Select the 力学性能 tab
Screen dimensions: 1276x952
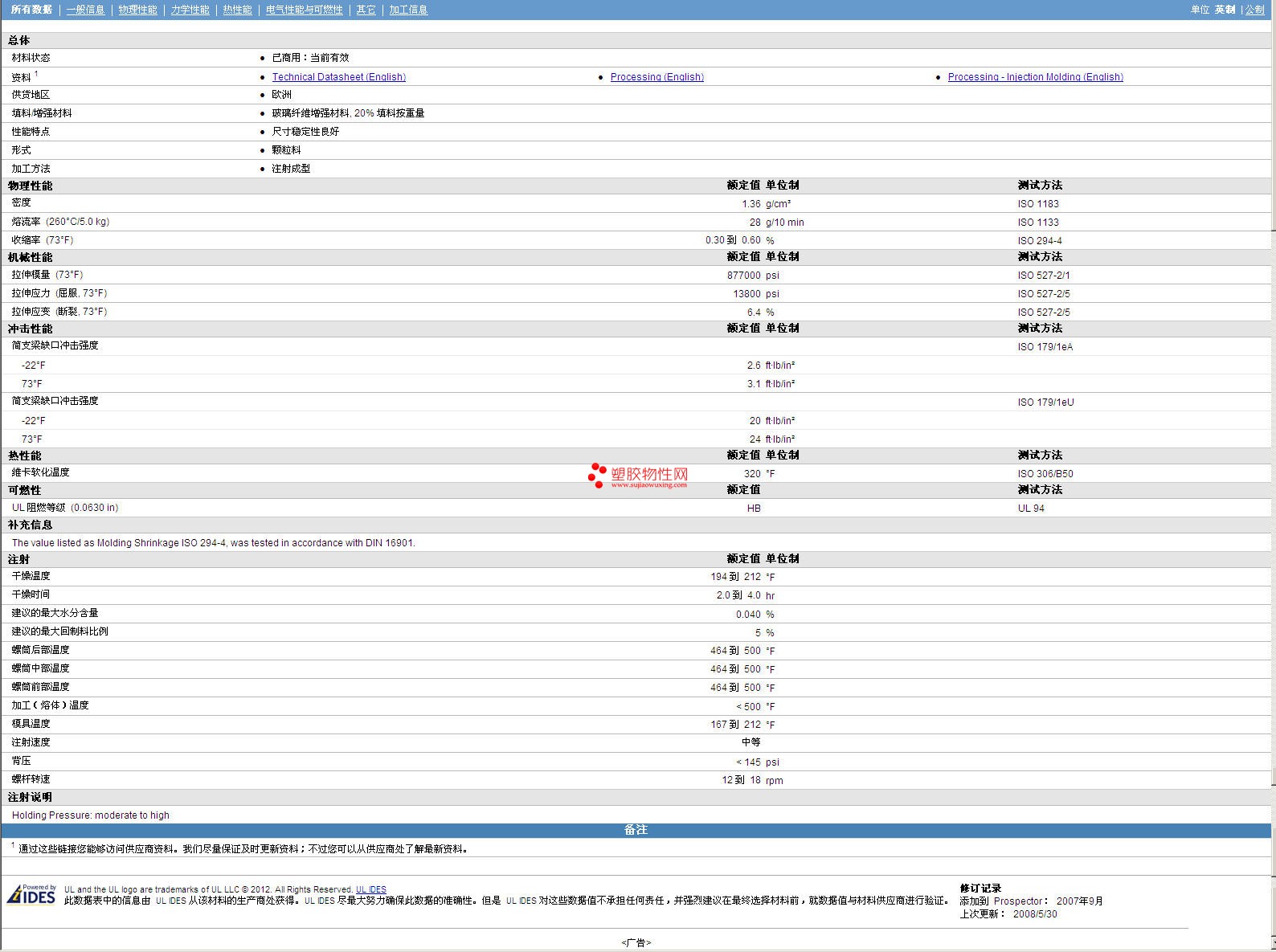pos(190,10)
